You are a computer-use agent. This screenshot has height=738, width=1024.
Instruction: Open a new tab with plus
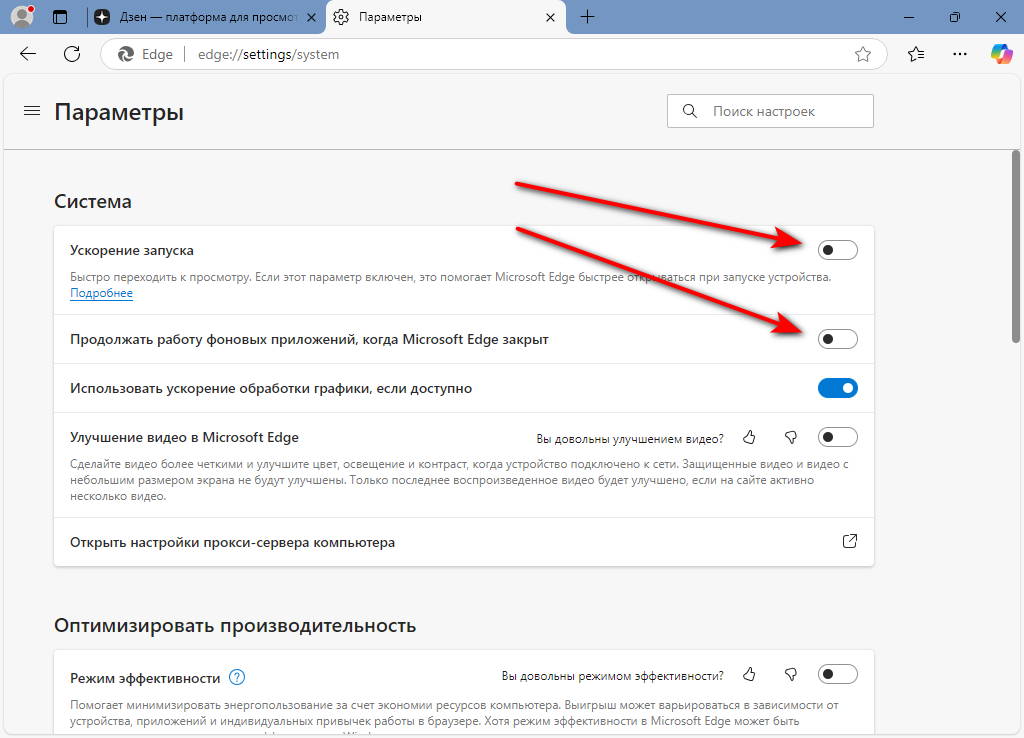pyautogui.click(x=587, y=17)
